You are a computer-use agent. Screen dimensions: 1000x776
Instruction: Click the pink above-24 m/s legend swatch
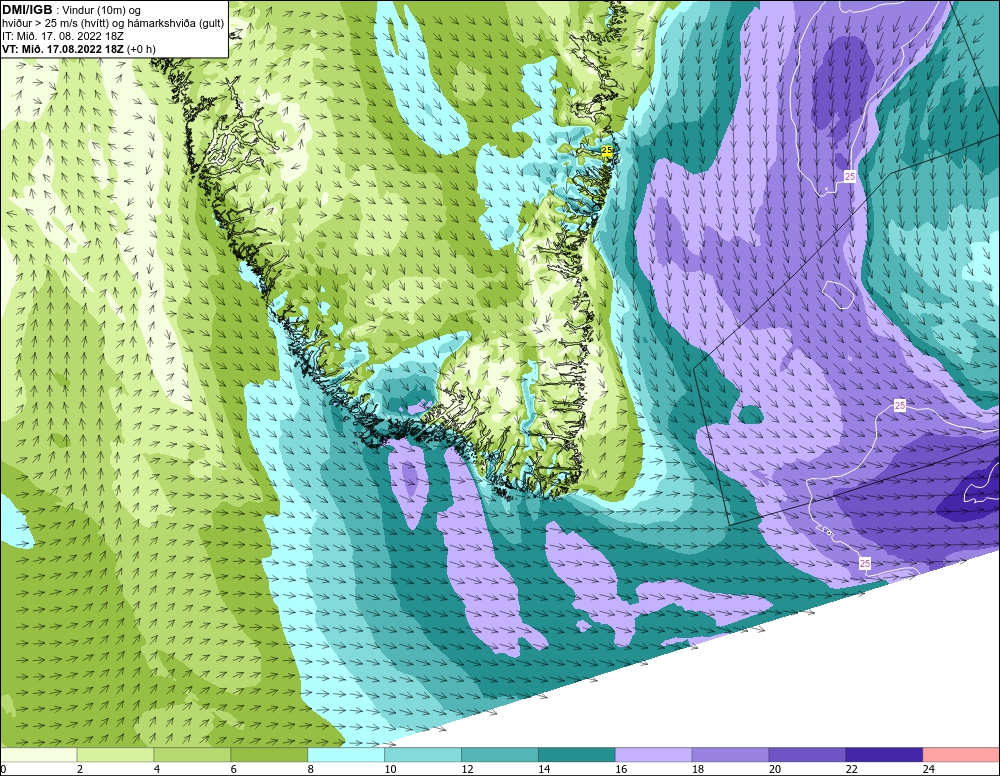tap(962, 755)
